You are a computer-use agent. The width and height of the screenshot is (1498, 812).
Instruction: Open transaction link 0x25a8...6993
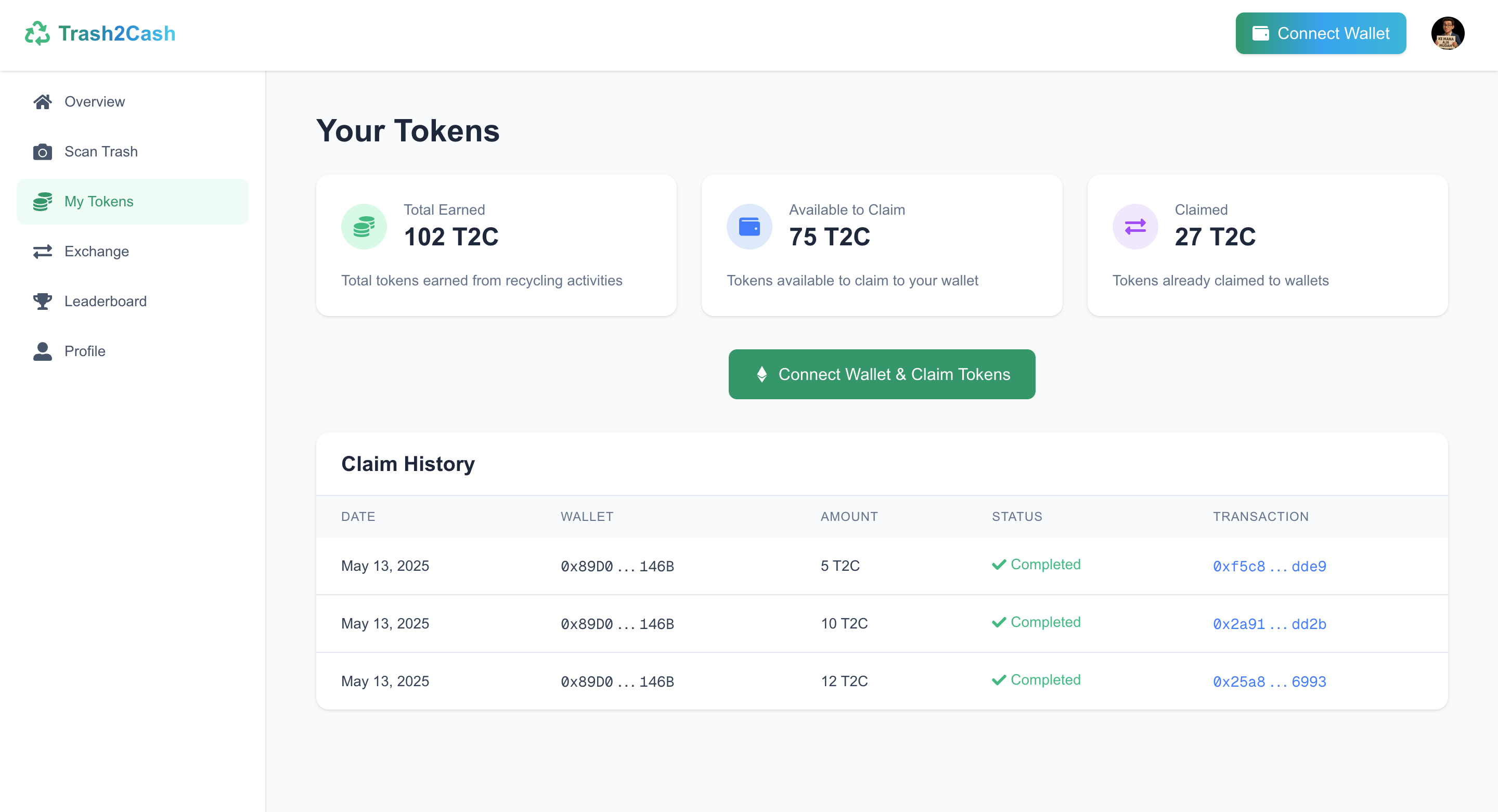click(x=1269, y=681)
